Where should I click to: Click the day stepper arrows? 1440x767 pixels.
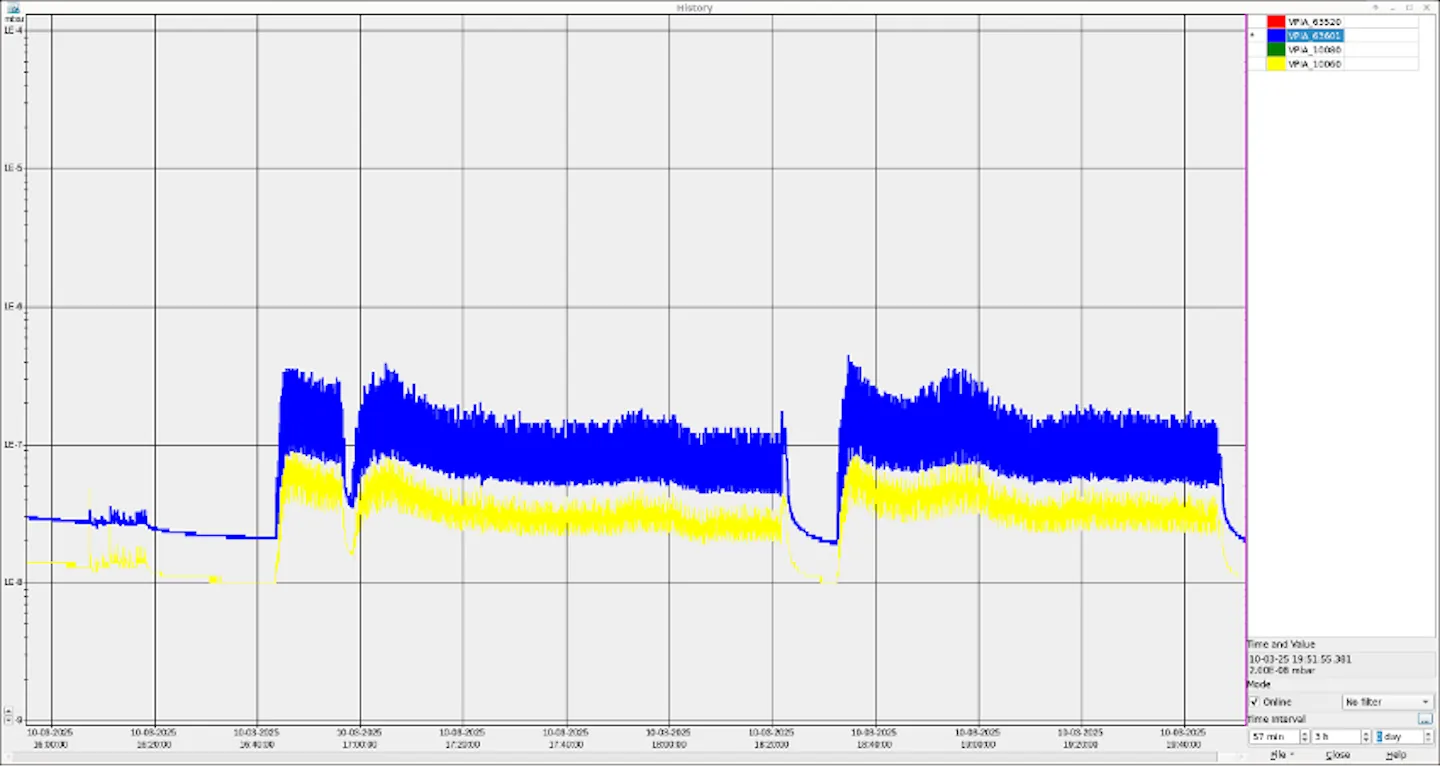point(1428,736)
